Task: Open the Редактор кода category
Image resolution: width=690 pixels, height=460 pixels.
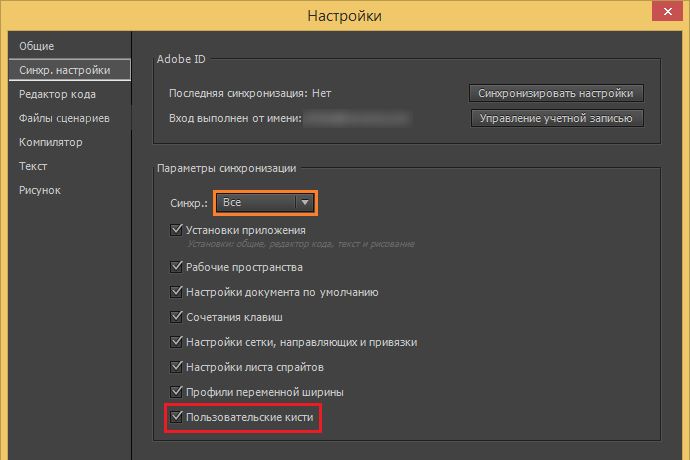Action: tap(57, 94)
